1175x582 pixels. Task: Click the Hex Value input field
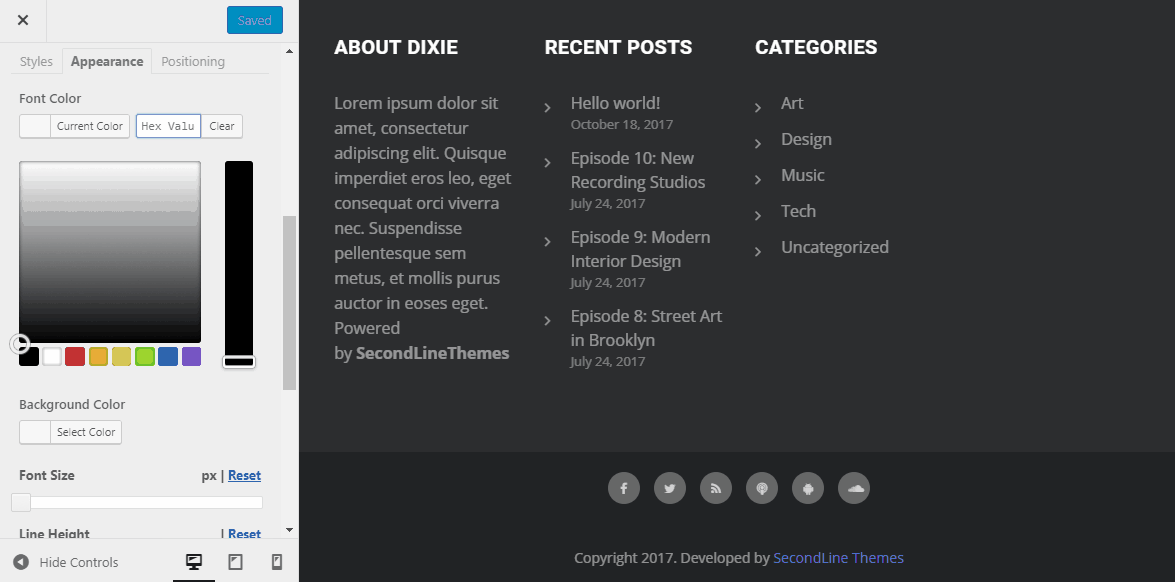pyautogui.click(x=169, y=126)
